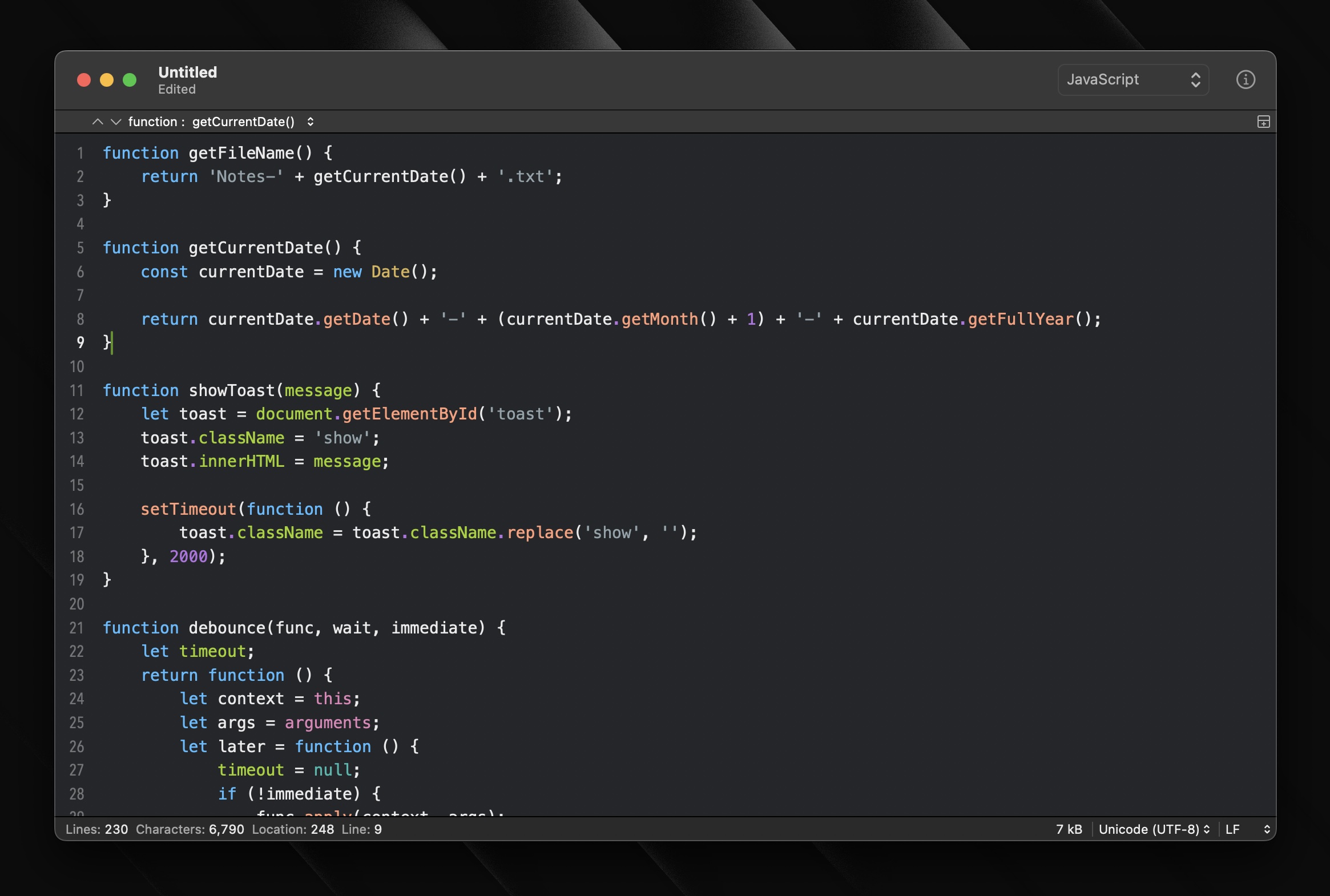This screenshot has height=896, width=1330.
Task: Click the Lines: 230 status item
Action: tap(96, 829)
